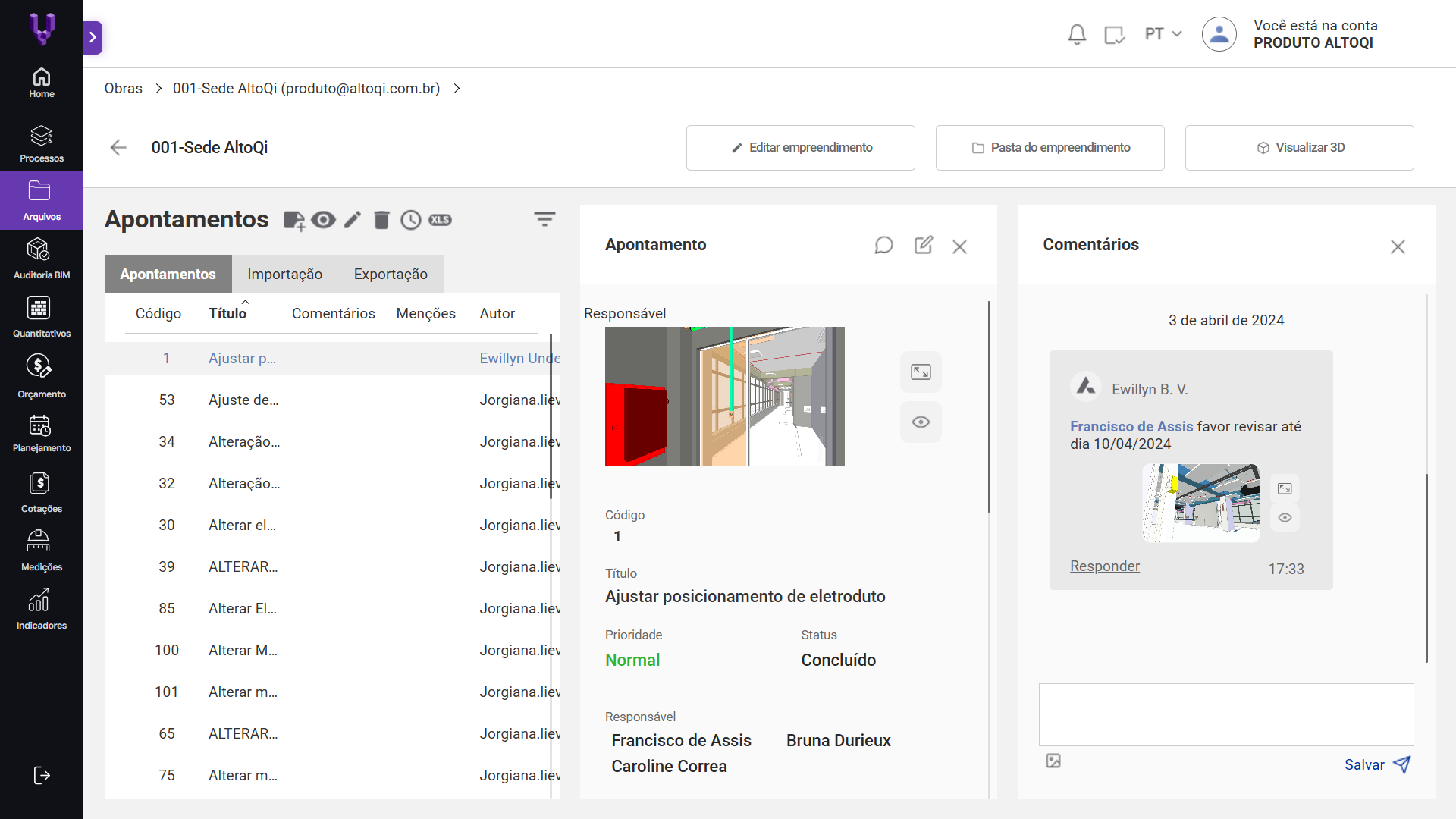Toggle eye icon on comment thumbnail
The height and width of the screenshot is (819, 1456).
click(x=1285, y=518)
